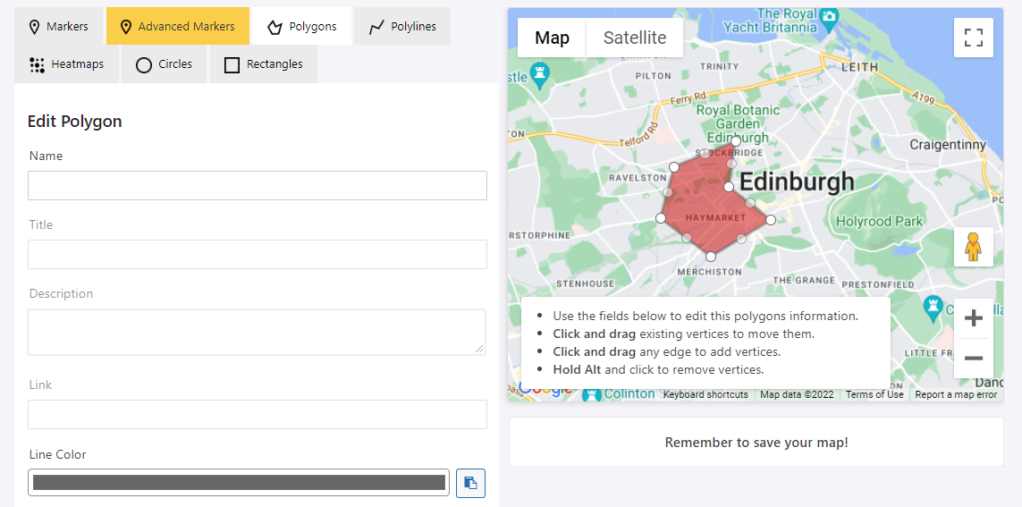This screenshot has height=507, width=1022.
Task: Switch map to Satellite view
Action: [634, 38]
